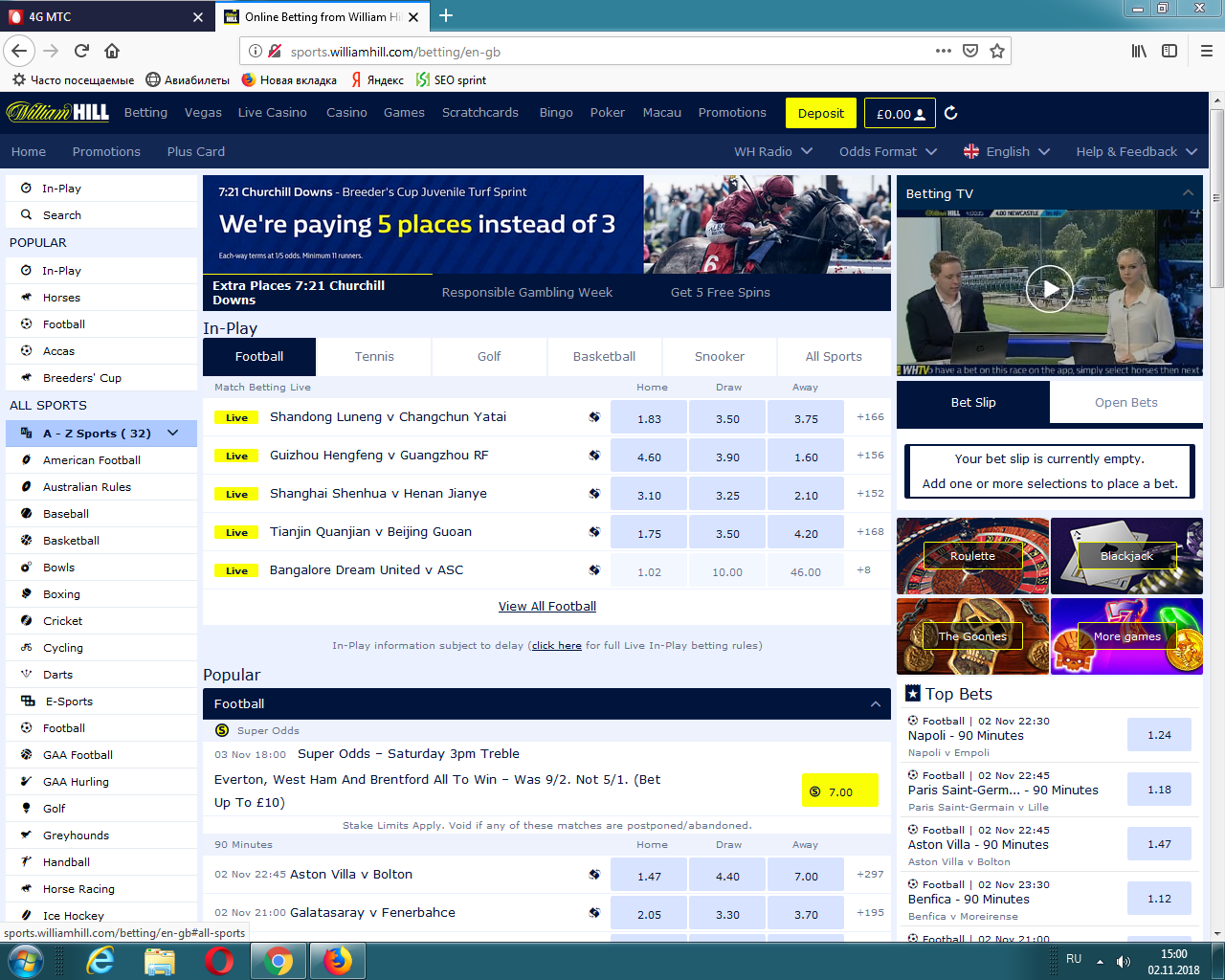Viewport: 1225px width, 980px height.
Task: Click the William Hill logo
Action: click(x=58, y=112)
